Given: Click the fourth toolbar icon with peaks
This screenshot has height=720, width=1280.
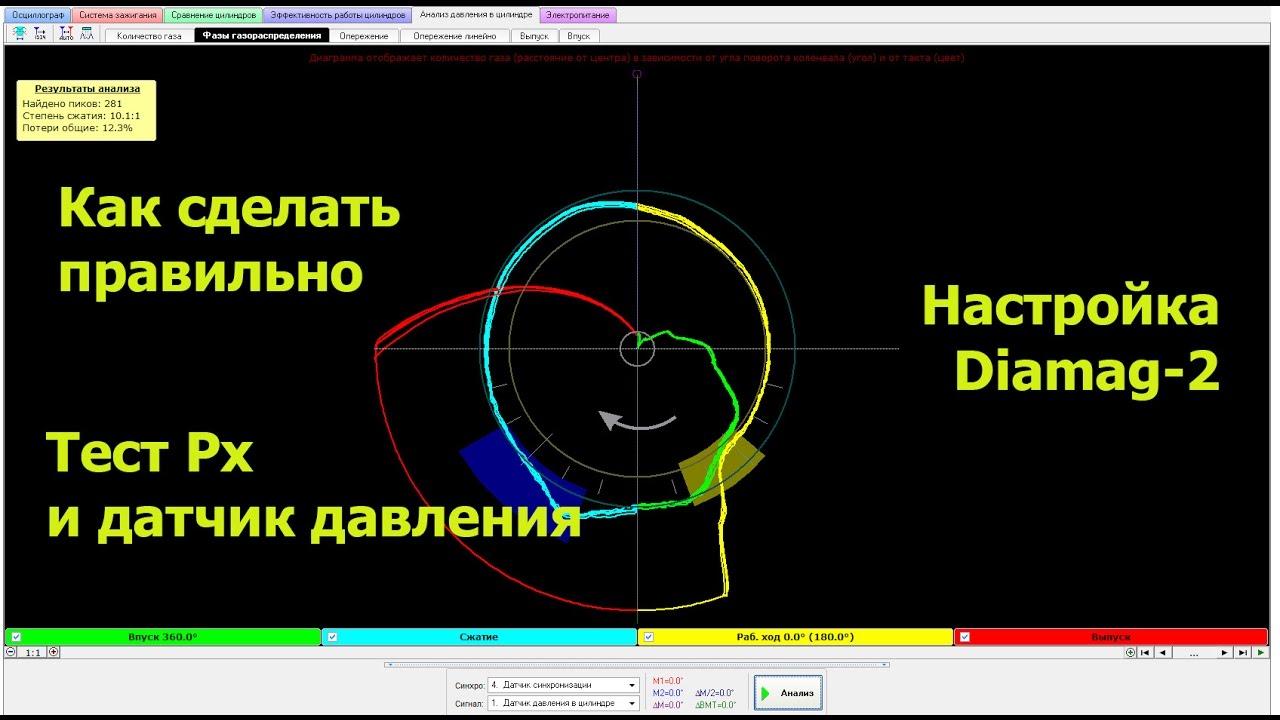Looking at the screenshot, I should (87, 34).
